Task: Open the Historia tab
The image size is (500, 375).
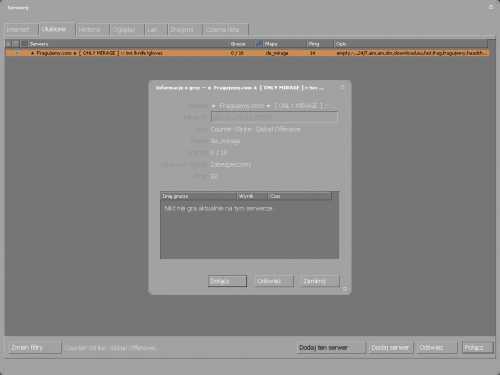Action: [93, 30]
